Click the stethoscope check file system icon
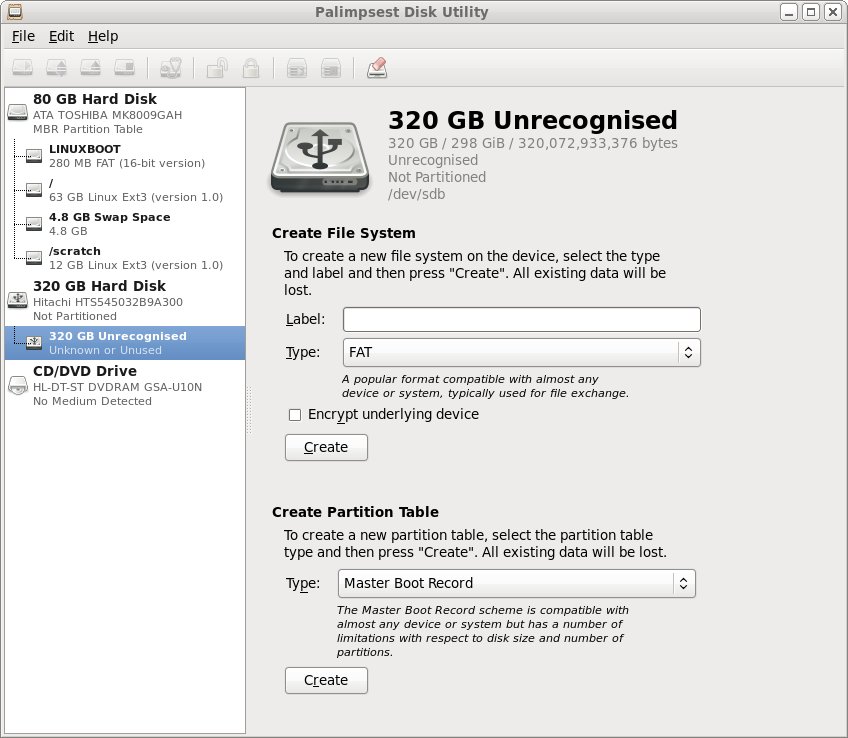 pyautogui.click(x=170, y=68)
